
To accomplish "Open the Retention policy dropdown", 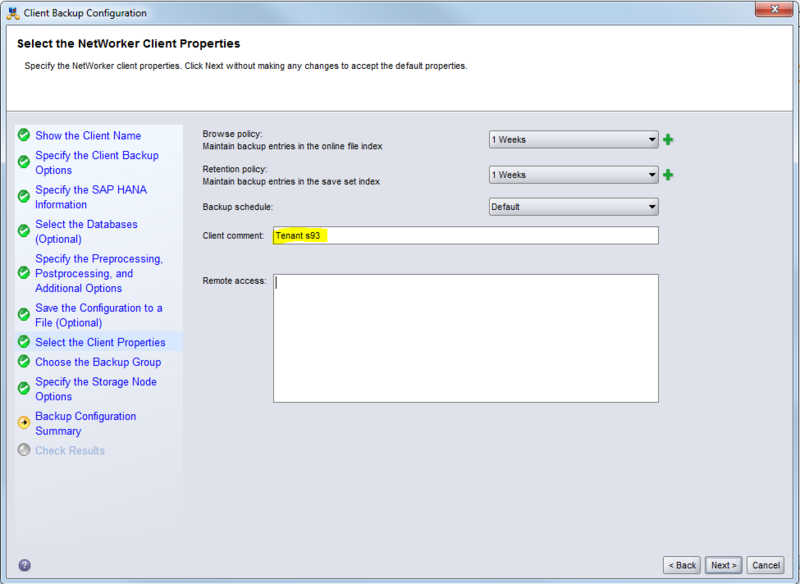I will coord(573,175).
